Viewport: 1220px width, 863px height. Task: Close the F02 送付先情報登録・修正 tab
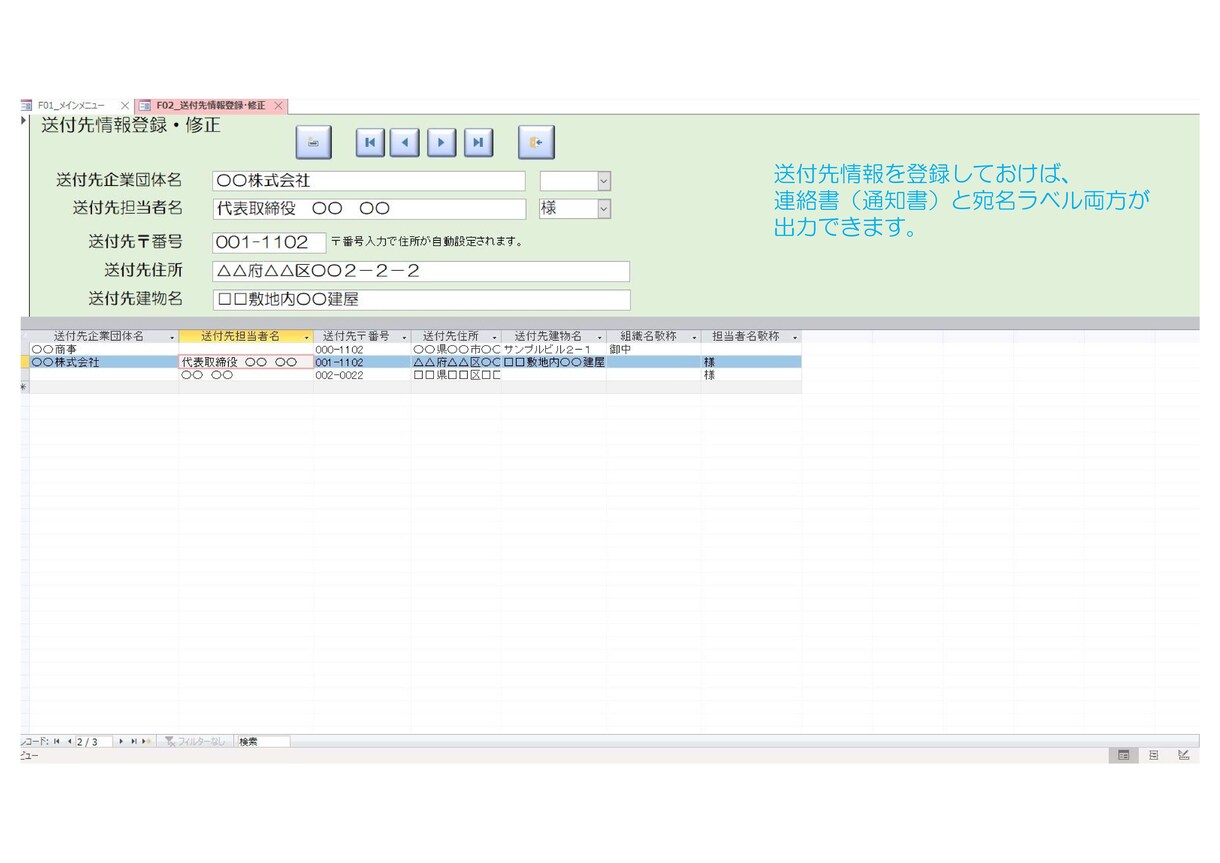coord(278,105)
